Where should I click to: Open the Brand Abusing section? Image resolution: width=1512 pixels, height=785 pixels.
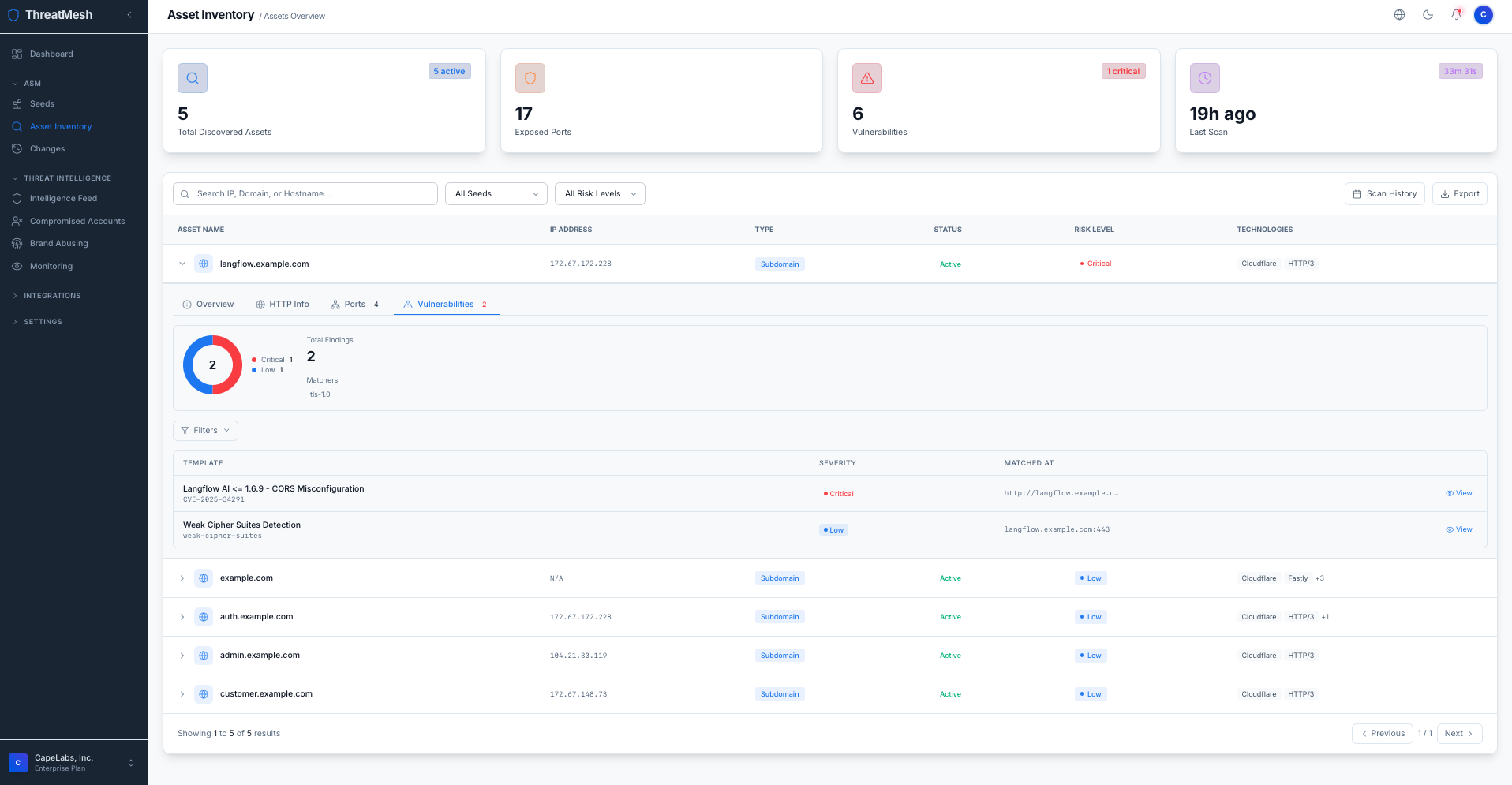[x=58, y=243]
